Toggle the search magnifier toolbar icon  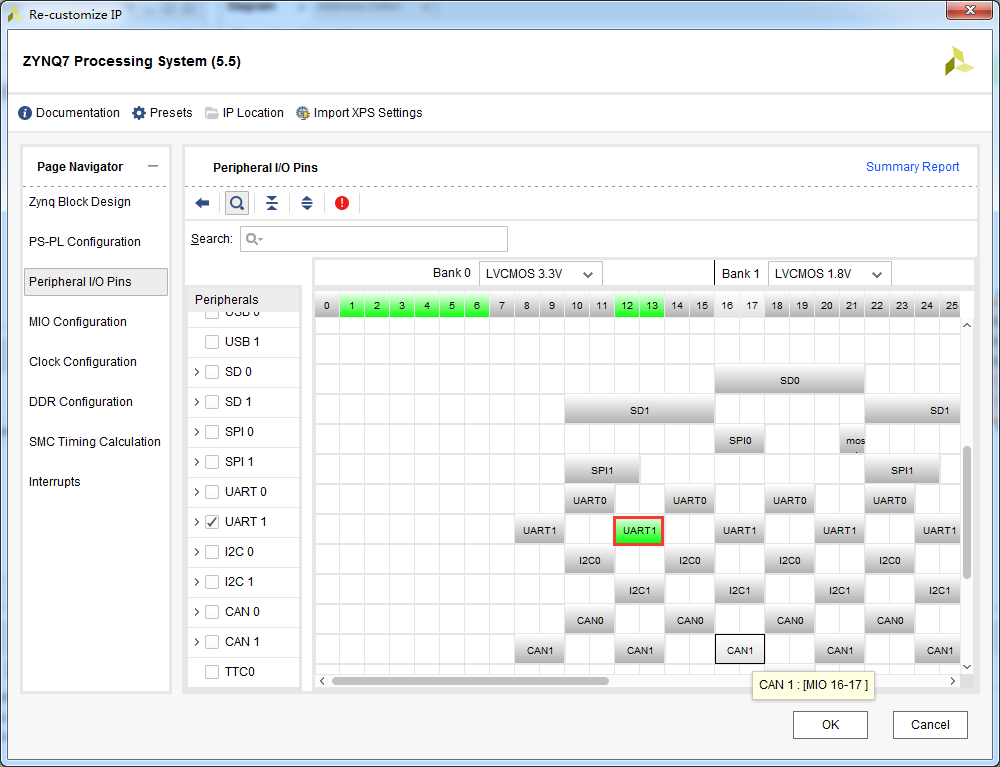(237, 203)
